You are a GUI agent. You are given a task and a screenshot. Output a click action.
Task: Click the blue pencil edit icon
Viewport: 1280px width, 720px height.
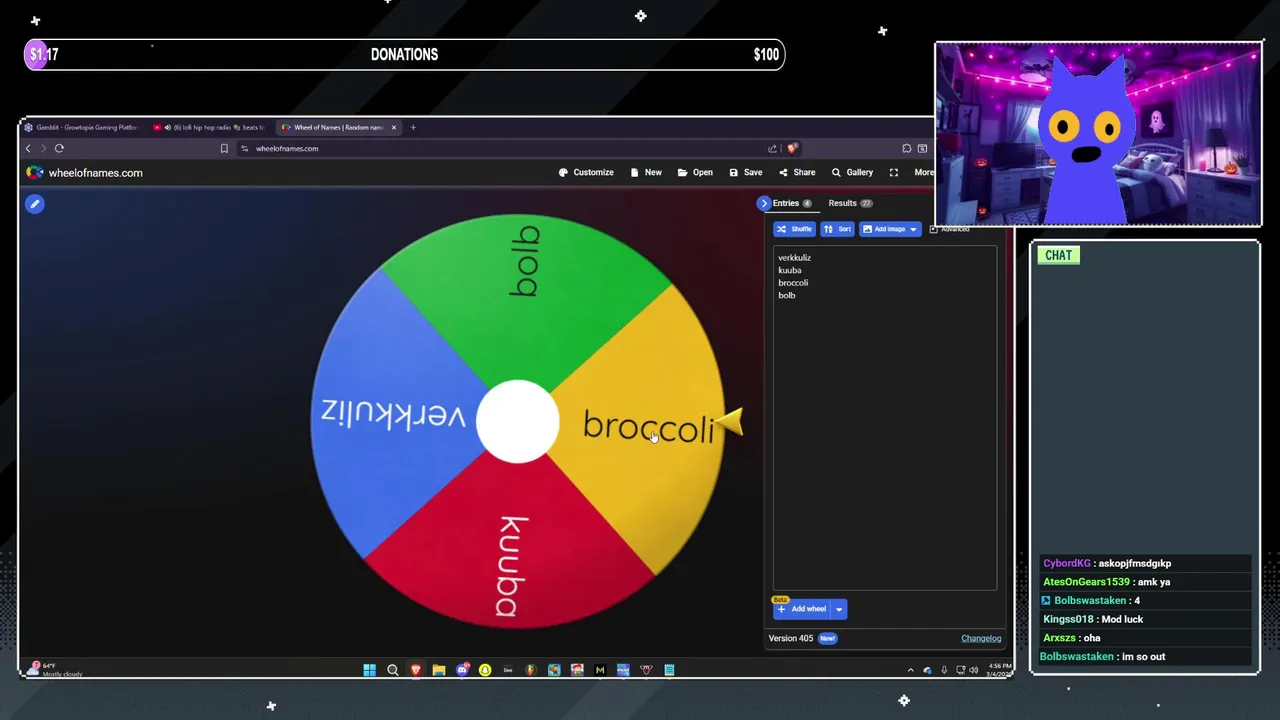pyautogui.click(x=35, y=204)
